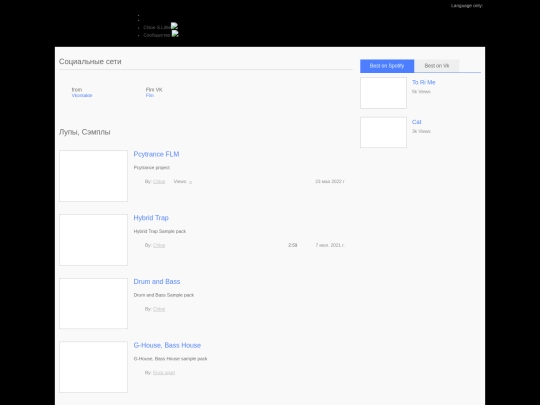Click the Drum and Bass thumbnail image
Screen dimensions: 540x405
pyautogui.click(x=93, y=303)
